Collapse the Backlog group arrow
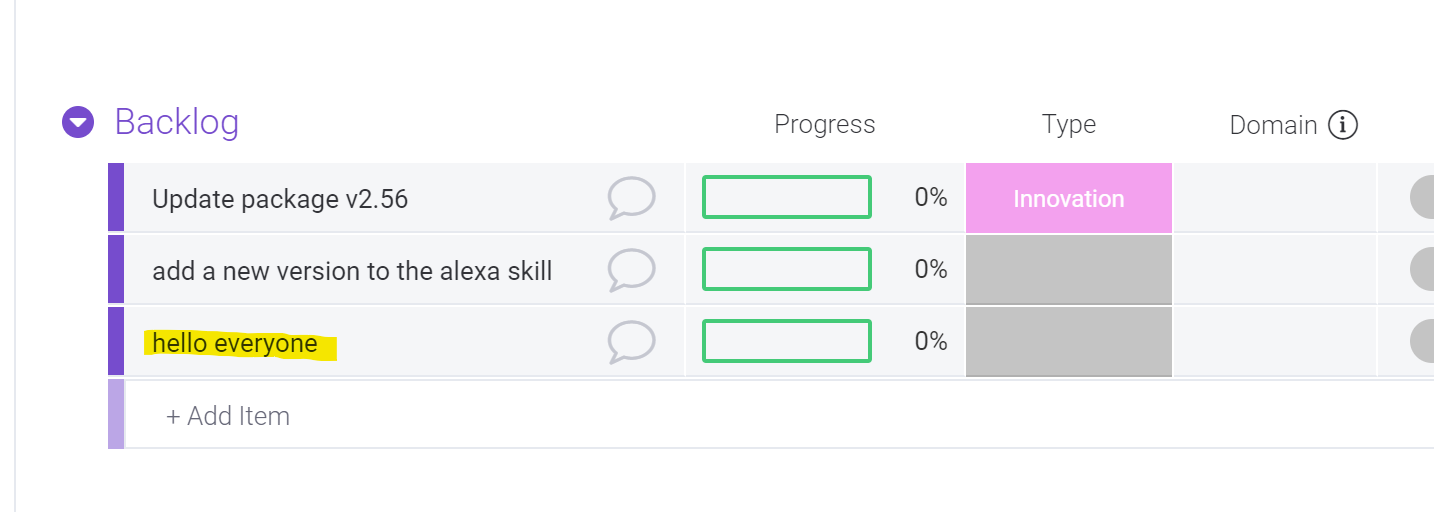 (78, 123)
